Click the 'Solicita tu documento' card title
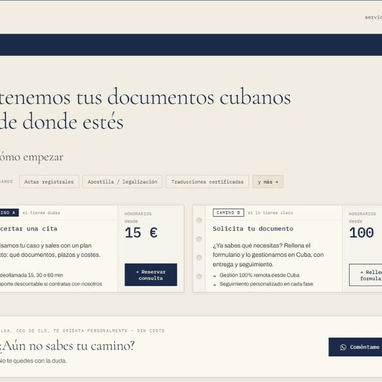This screenshot has width=382, height=382. (253, 229)
